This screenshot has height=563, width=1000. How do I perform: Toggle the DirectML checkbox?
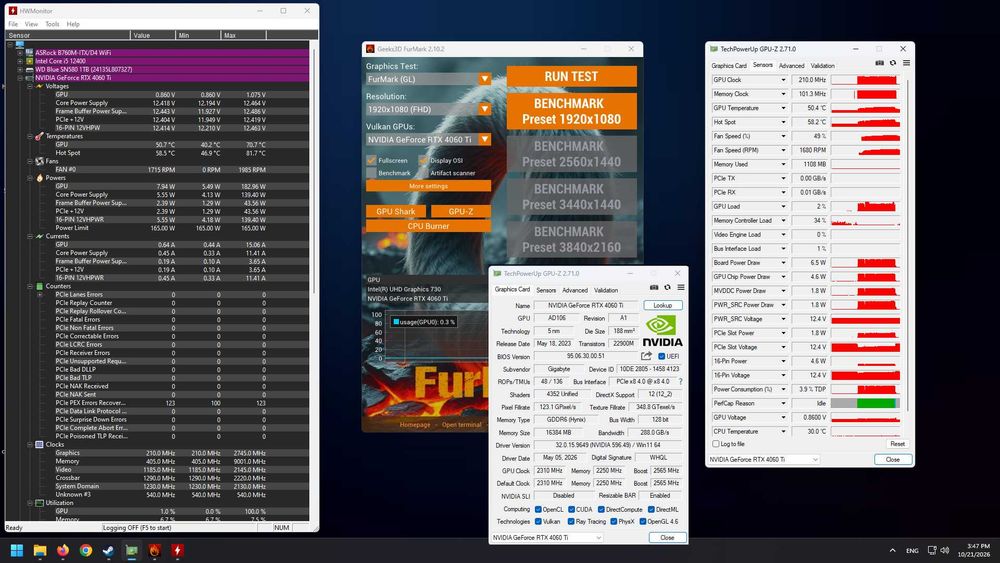(x=651, y=509)
